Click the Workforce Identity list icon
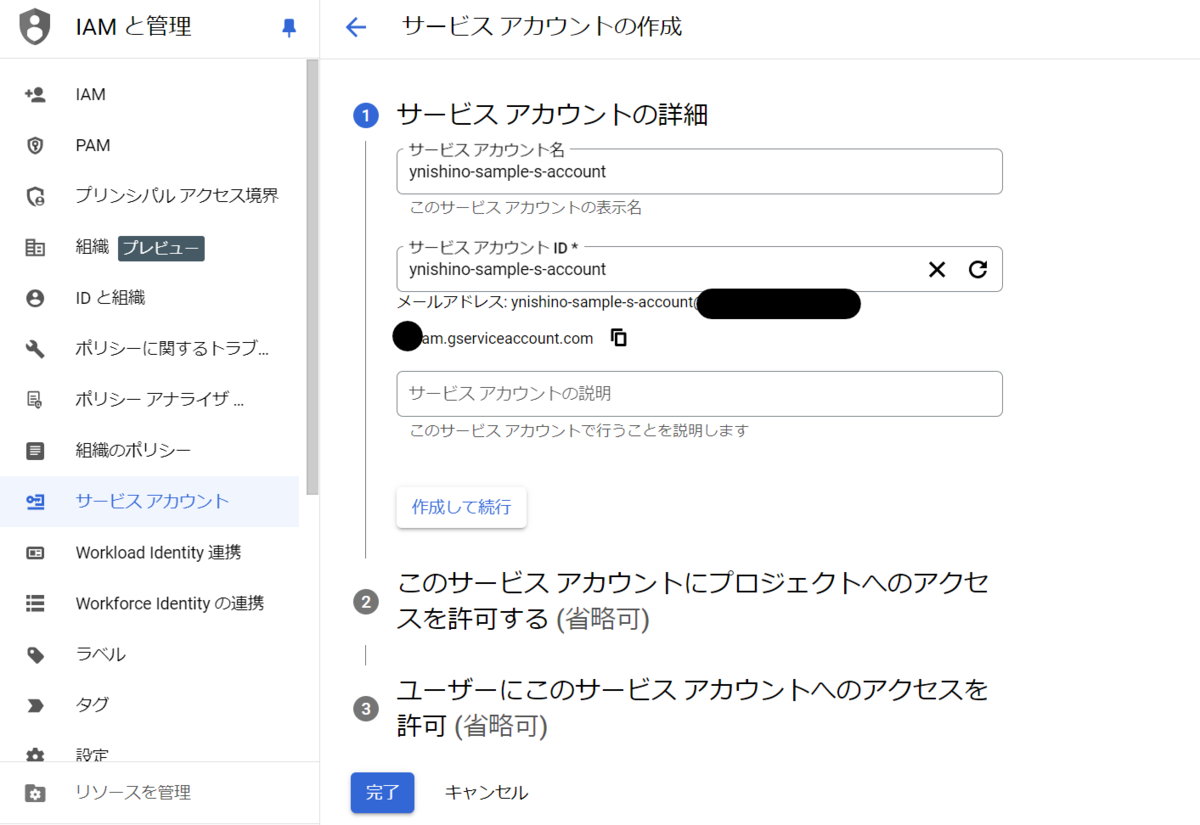Viewport: 1200px width, 825px height. pos(35,604)
